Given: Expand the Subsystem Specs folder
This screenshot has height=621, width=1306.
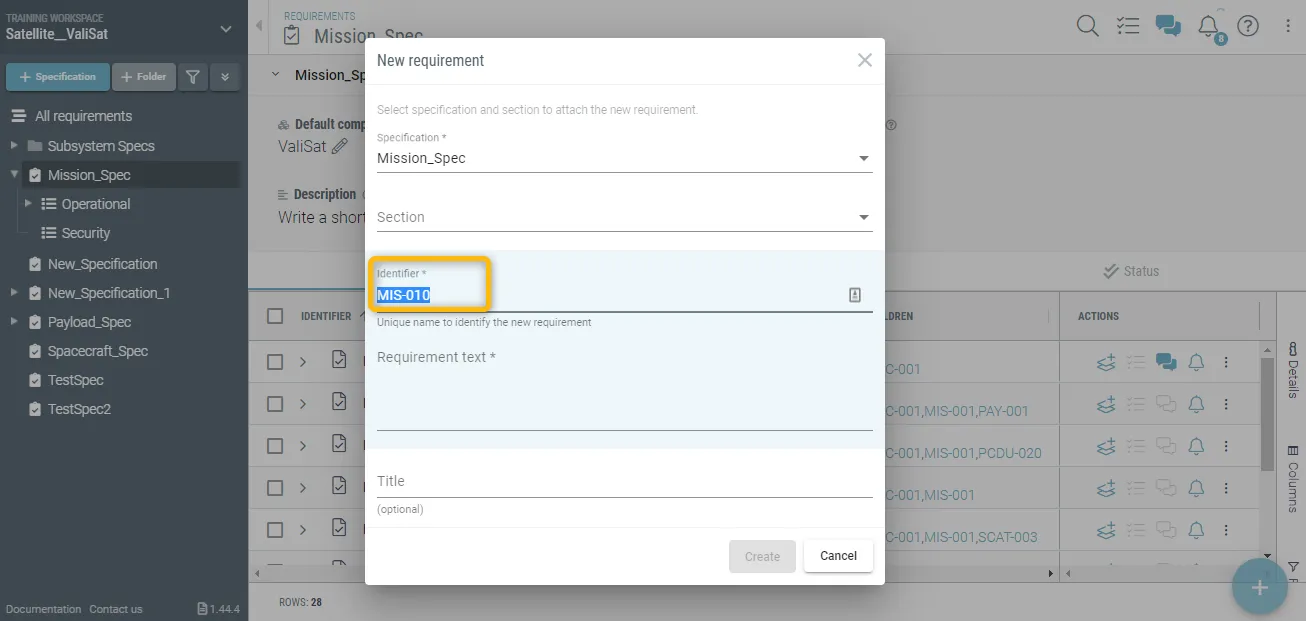Looking at the screenshot, I should [x=14, y=146].
